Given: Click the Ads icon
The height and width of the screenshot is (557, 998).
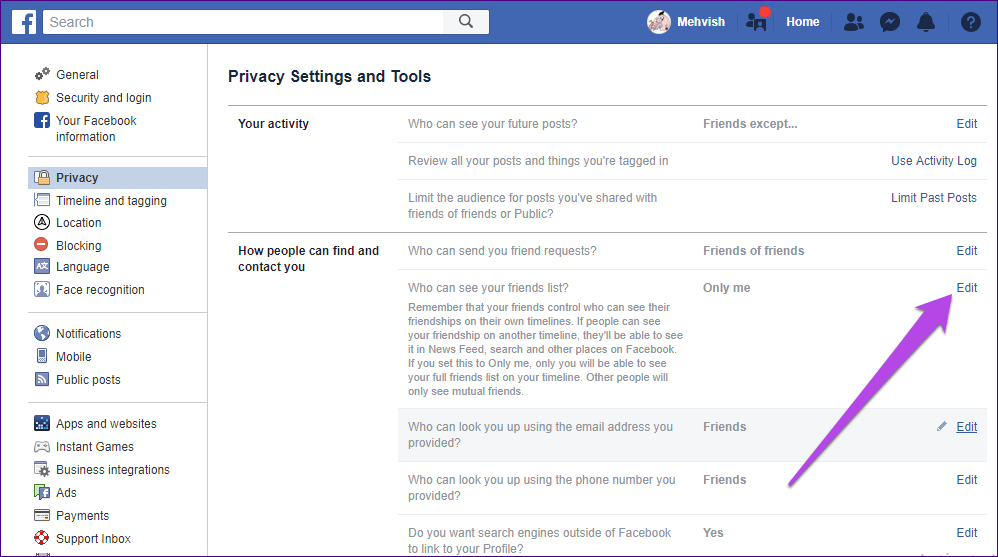Looking at the screenshot, I should pos(42,492).
